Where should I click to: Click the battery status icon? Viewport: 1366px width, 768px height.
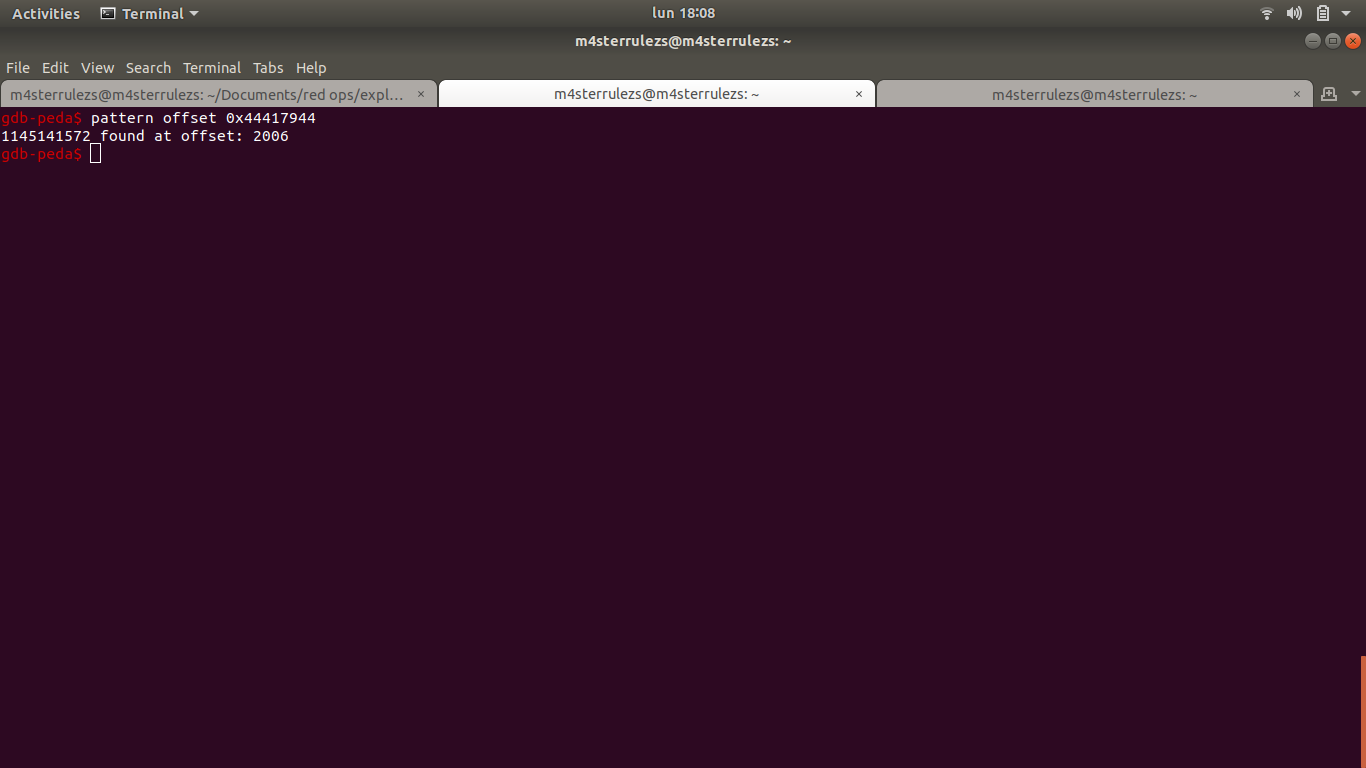pyautogui.click(x=1323, y=13)
